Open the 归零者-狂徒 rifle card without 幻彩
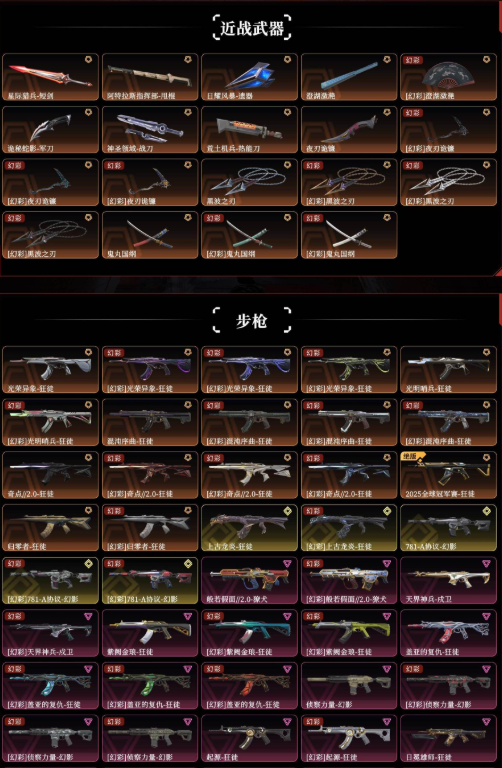The image size is (502, 768). (50, 528)
